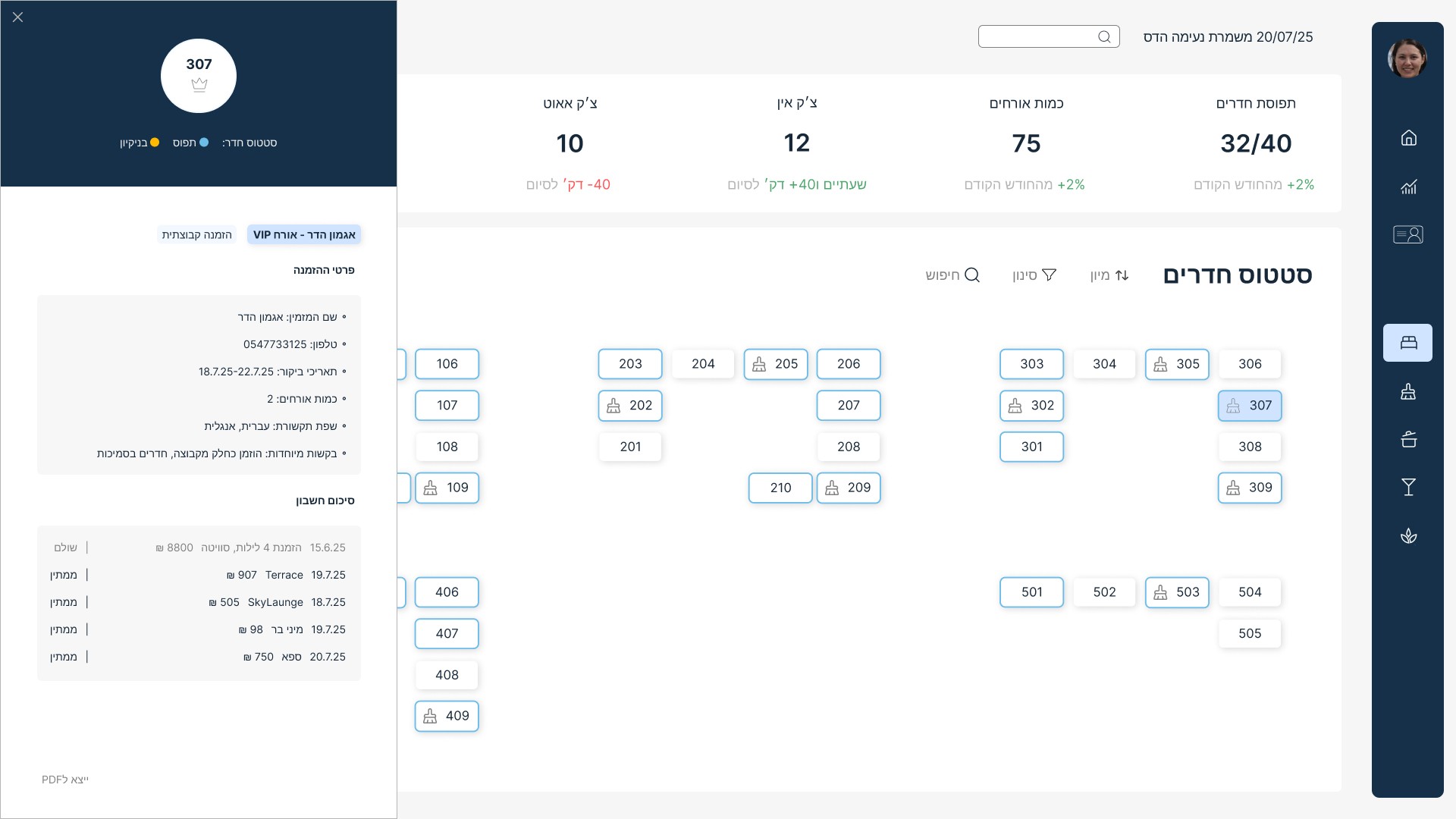Select room 205 tile
This screenshot has width=1456, height=819.
pyautogui.click(x=776, y=364)
